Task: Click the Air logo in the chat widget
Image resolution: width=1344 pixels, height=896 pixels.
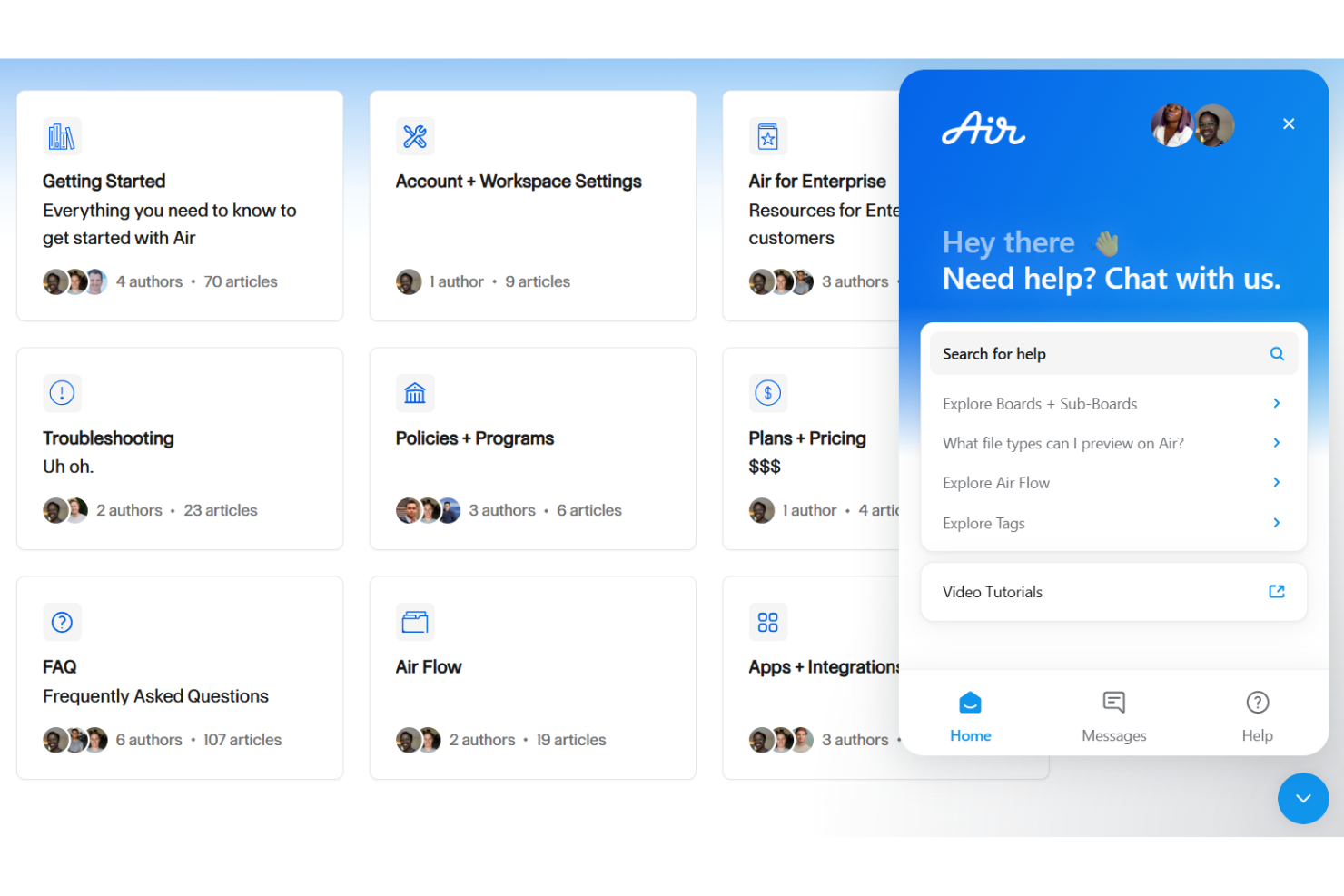Action: pos(983,130)
